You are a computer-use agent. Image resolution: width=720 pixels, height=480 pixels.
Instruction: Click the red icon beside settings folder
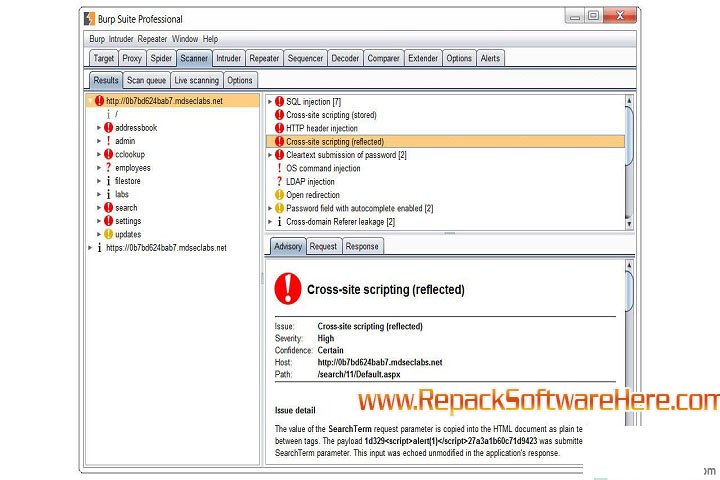click(x=108, y=221)
